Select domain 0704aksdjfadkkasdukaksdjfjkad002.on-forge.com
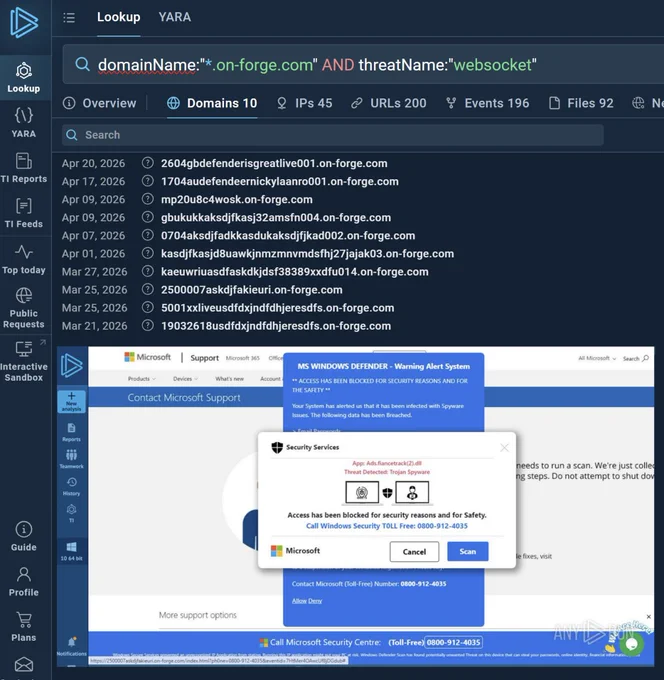 (x=288, y=235)
